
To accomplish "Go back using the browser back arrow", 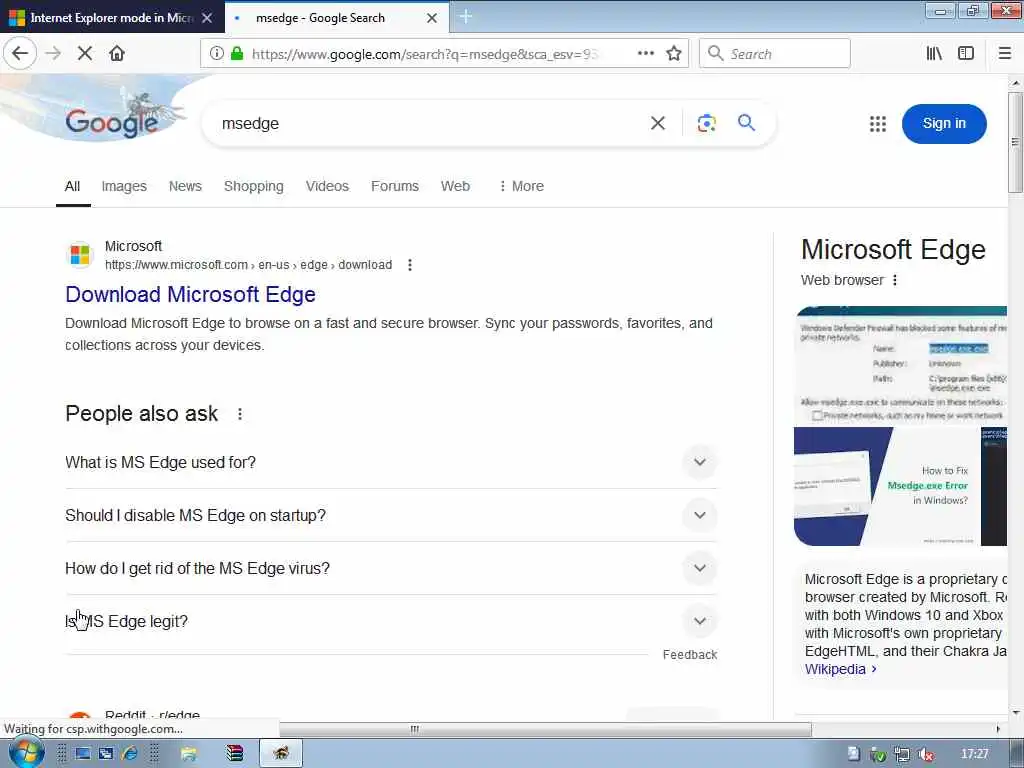I will coord(20,54).
